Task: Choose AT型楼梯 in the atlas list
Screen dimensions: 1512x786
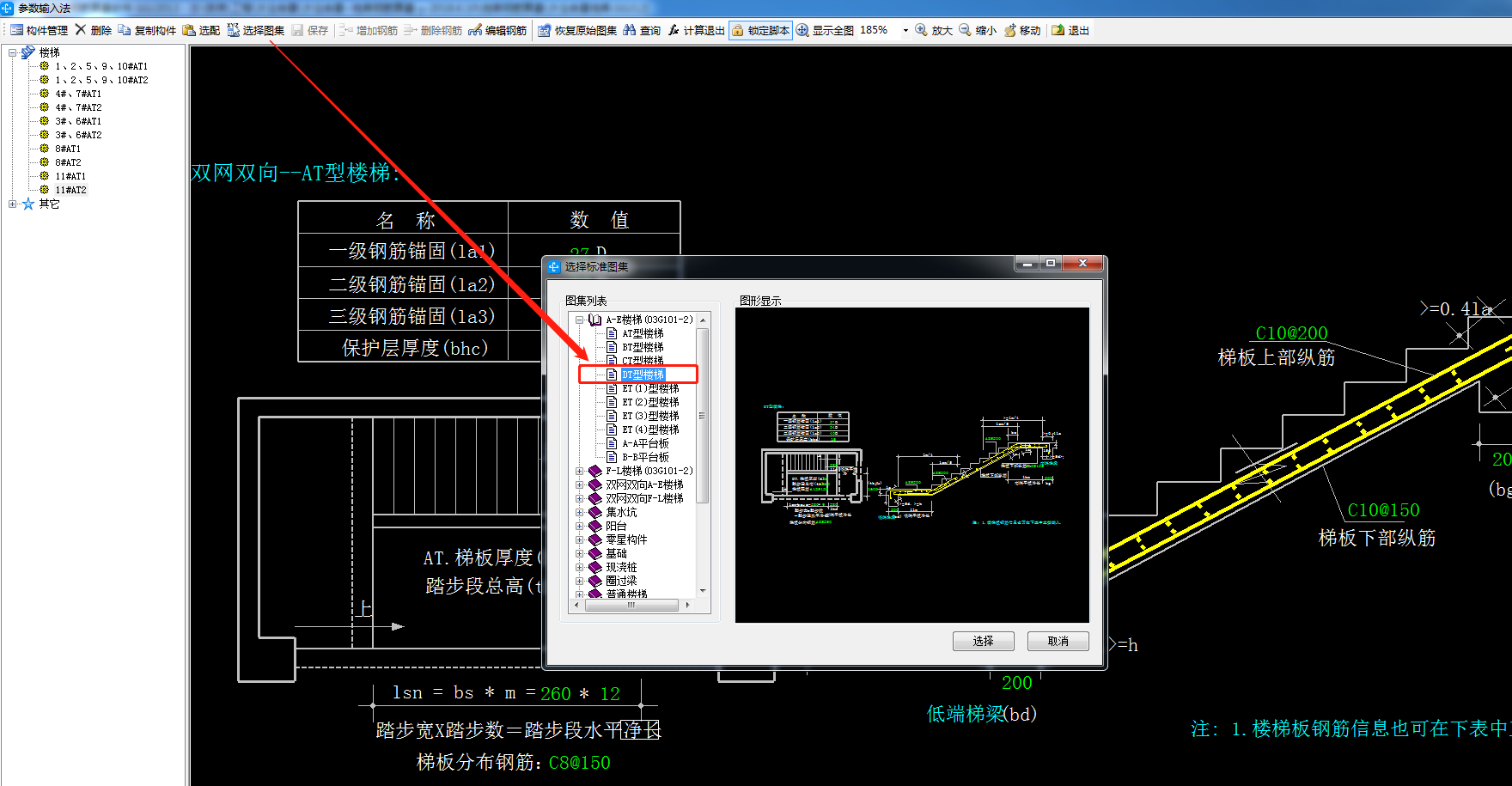Action: [643, 333]
